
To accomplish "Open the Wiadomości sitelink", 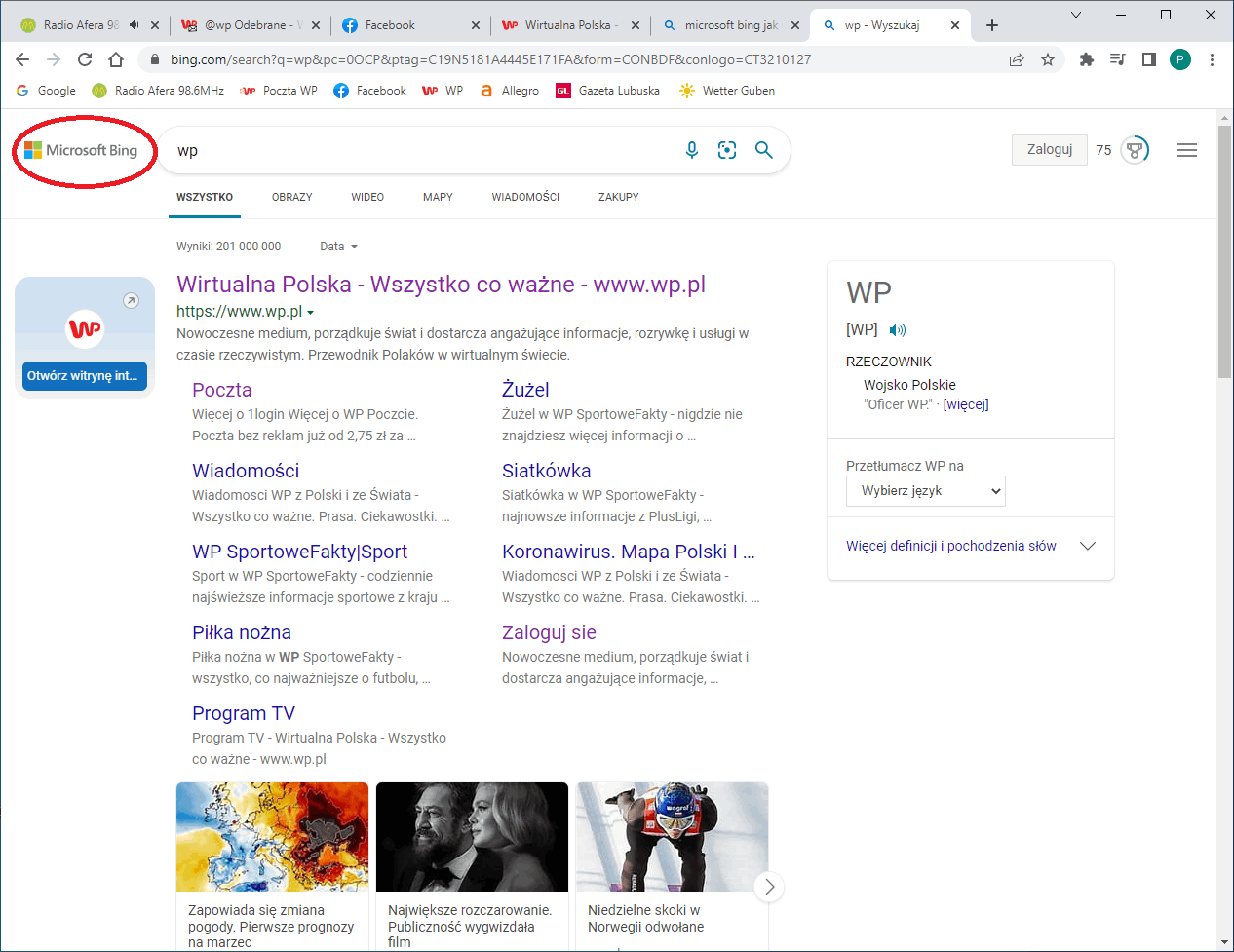I will point(246,471).
